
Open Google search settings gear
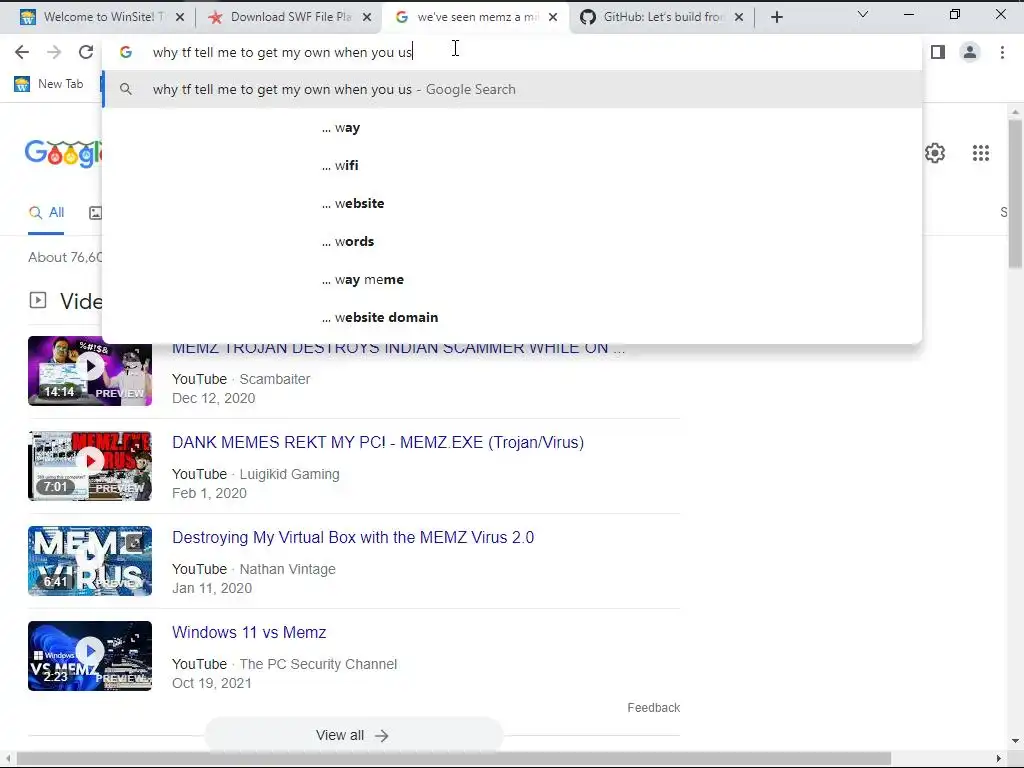[935, 153]
